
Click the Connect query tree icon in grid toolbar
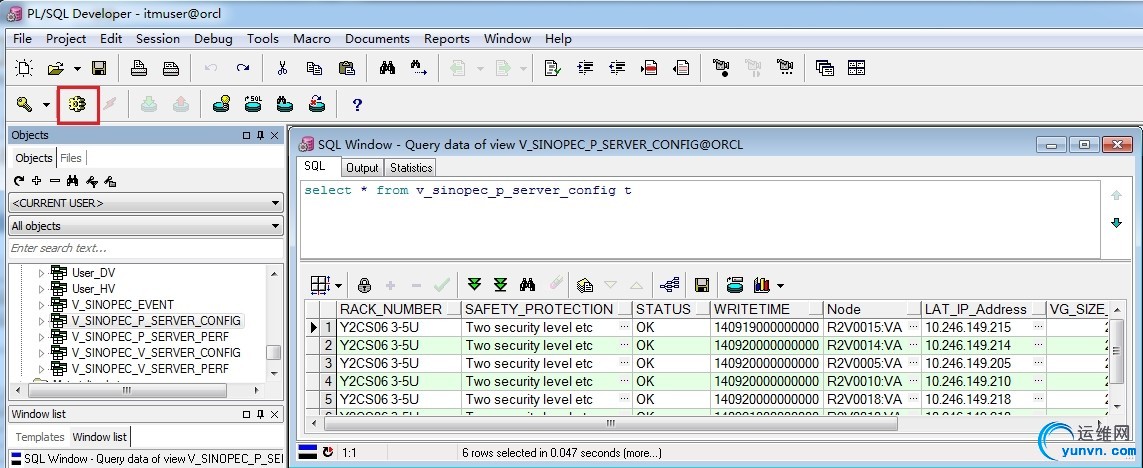coord(668,285)
